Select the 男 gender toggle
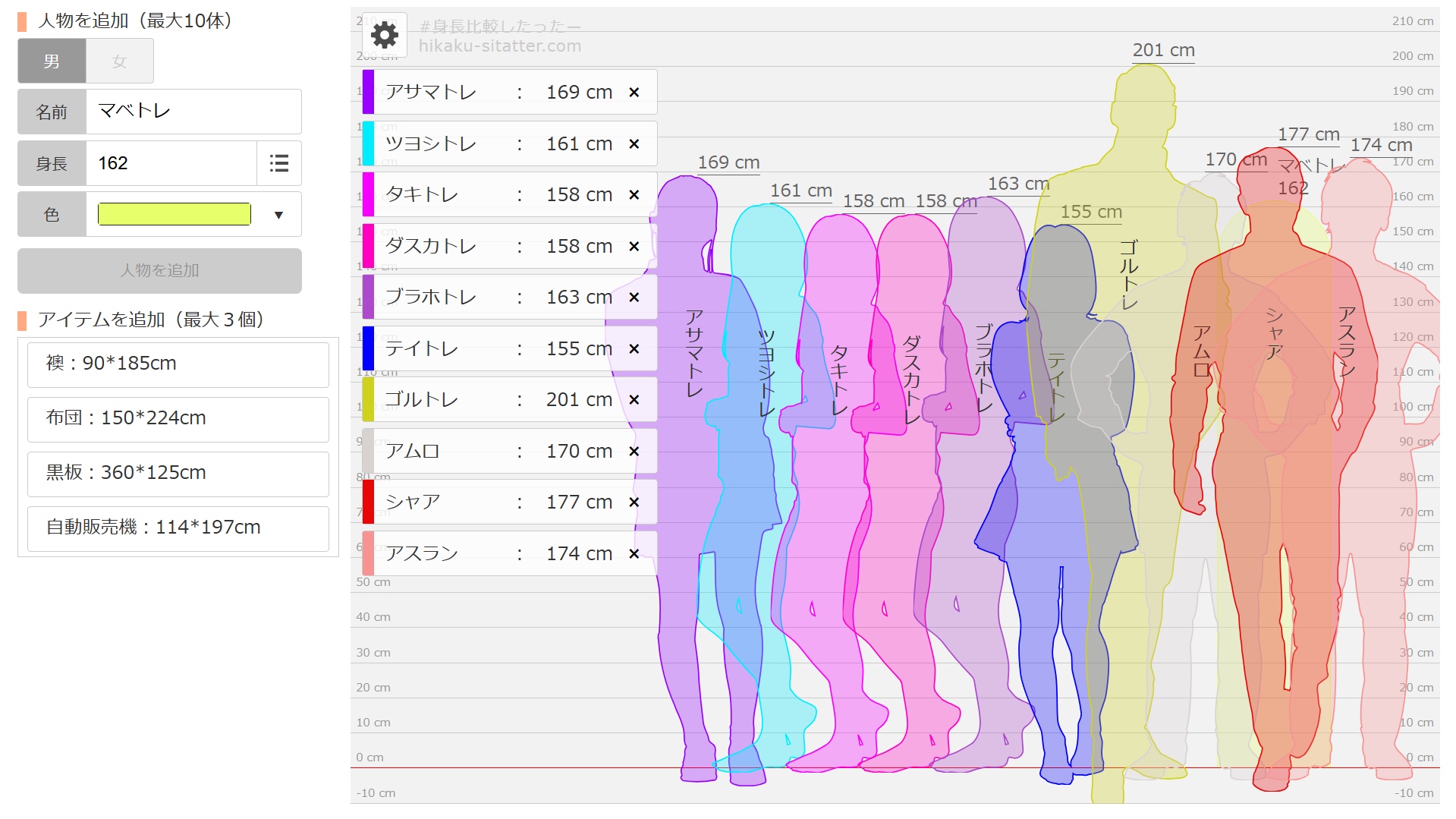The width and height of the screenshot is (1456, 819). coord(52,61)
